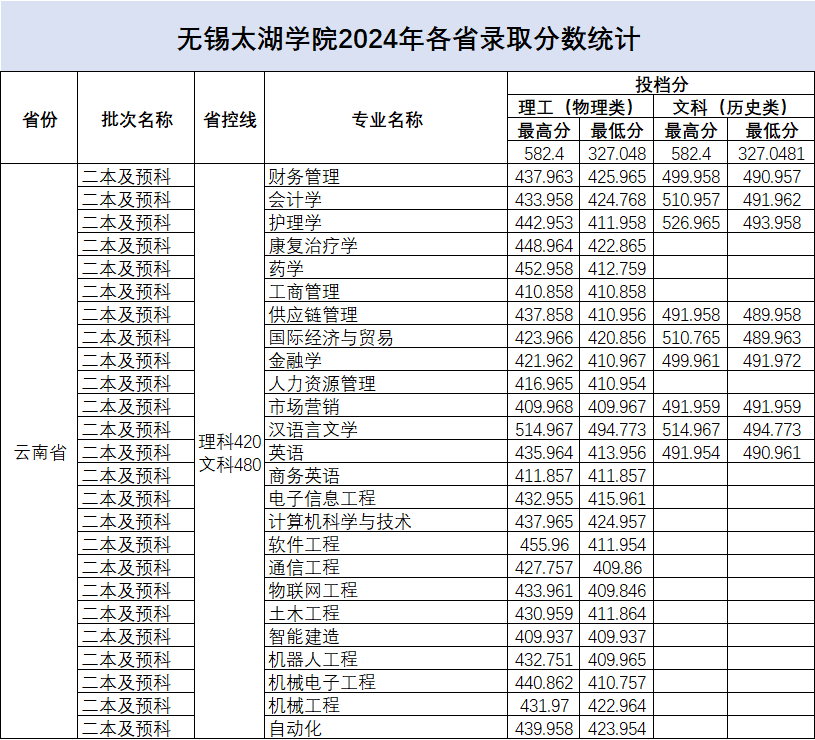
Task: Click the 452.958 score for 药学
Action: click(x=544, y=269)
